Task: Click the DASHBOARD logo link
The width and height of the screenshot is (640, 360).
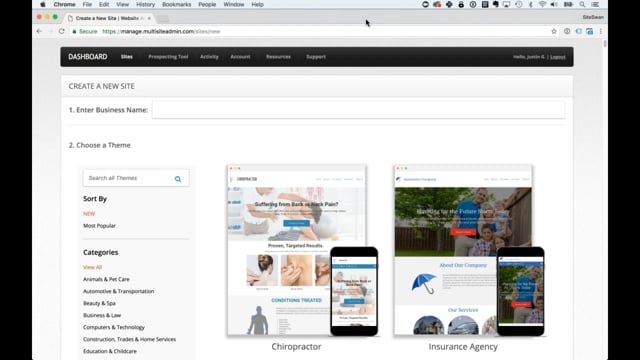Action: pyautogui.click(x=88, y=57)
